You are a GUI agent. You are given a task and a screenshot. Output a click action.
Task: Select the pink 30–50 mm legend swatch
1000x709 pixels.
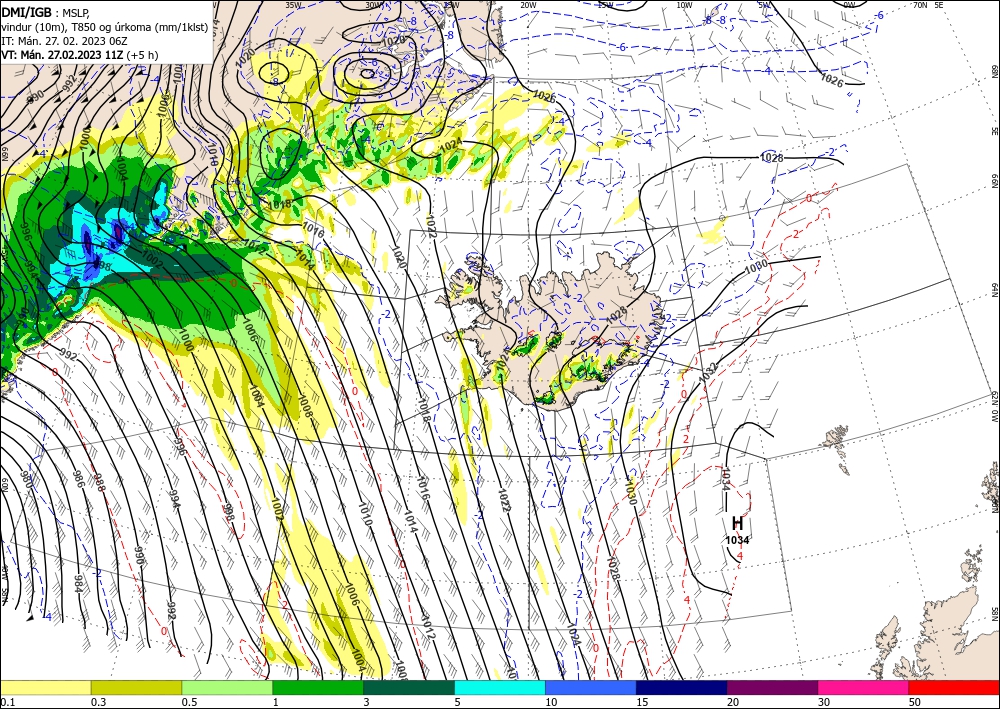864,687
